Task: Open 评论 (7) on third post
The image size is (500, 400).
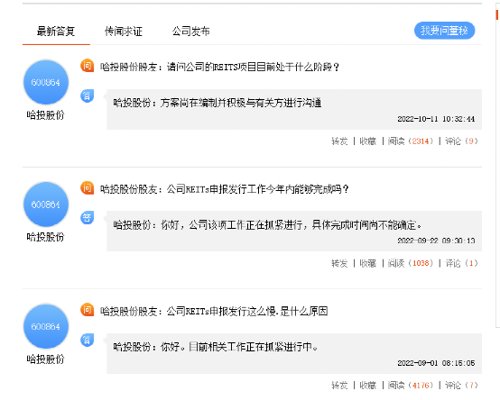Action: coord(462,385)
